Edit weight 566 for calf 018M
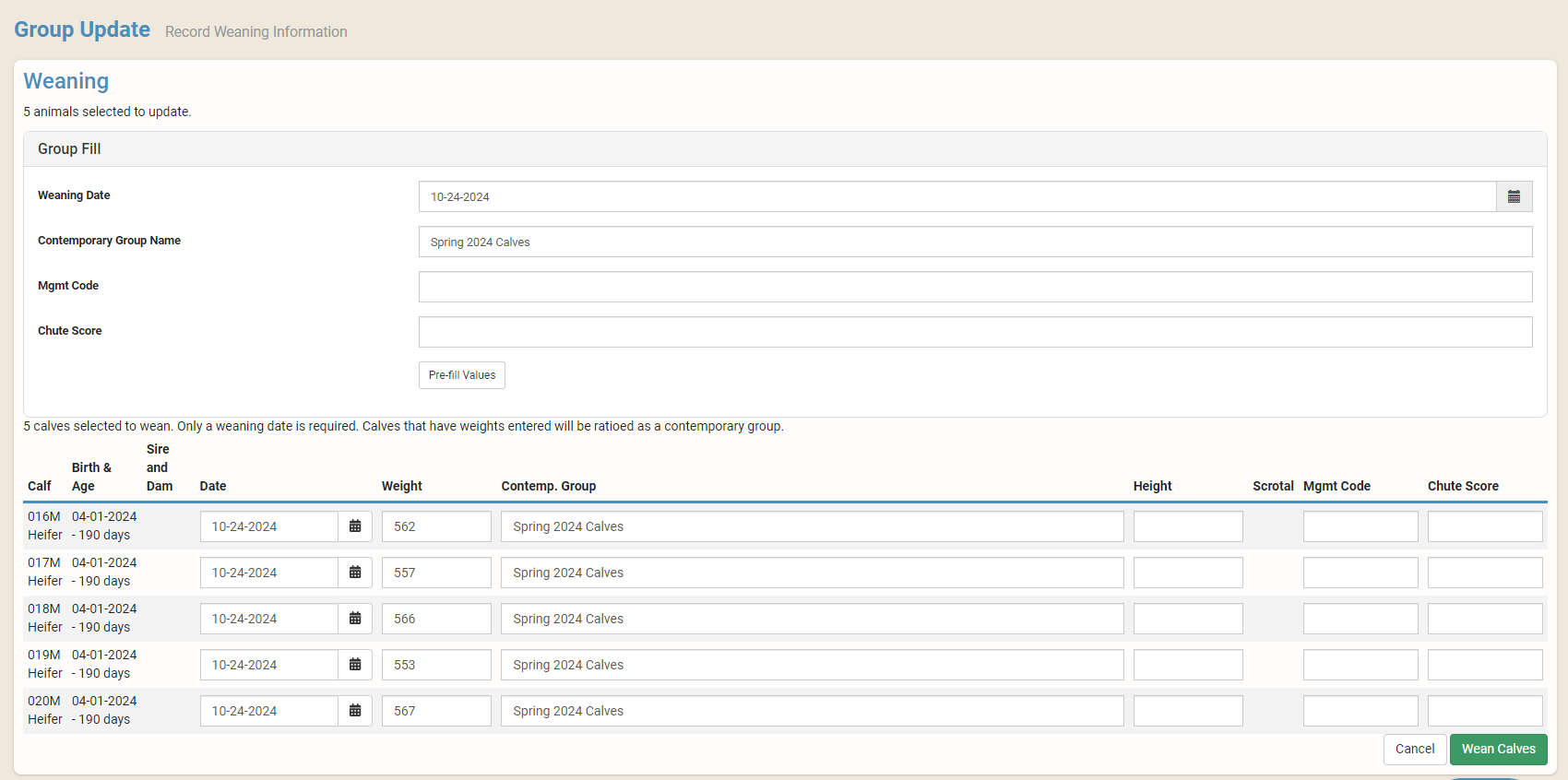This screenshot has height=780, width=1568. pyautogui.click(x=436, y=619)
